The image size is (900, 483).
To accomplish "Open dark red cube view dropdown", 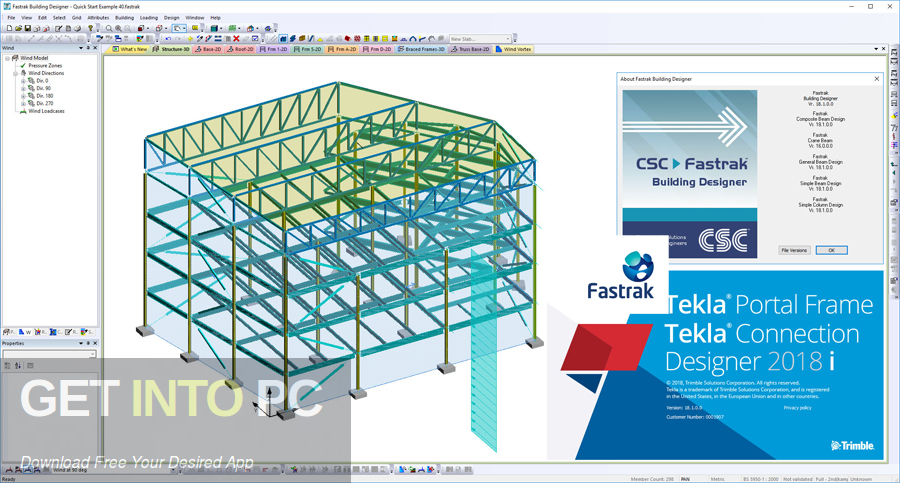I will coord(148,28).
